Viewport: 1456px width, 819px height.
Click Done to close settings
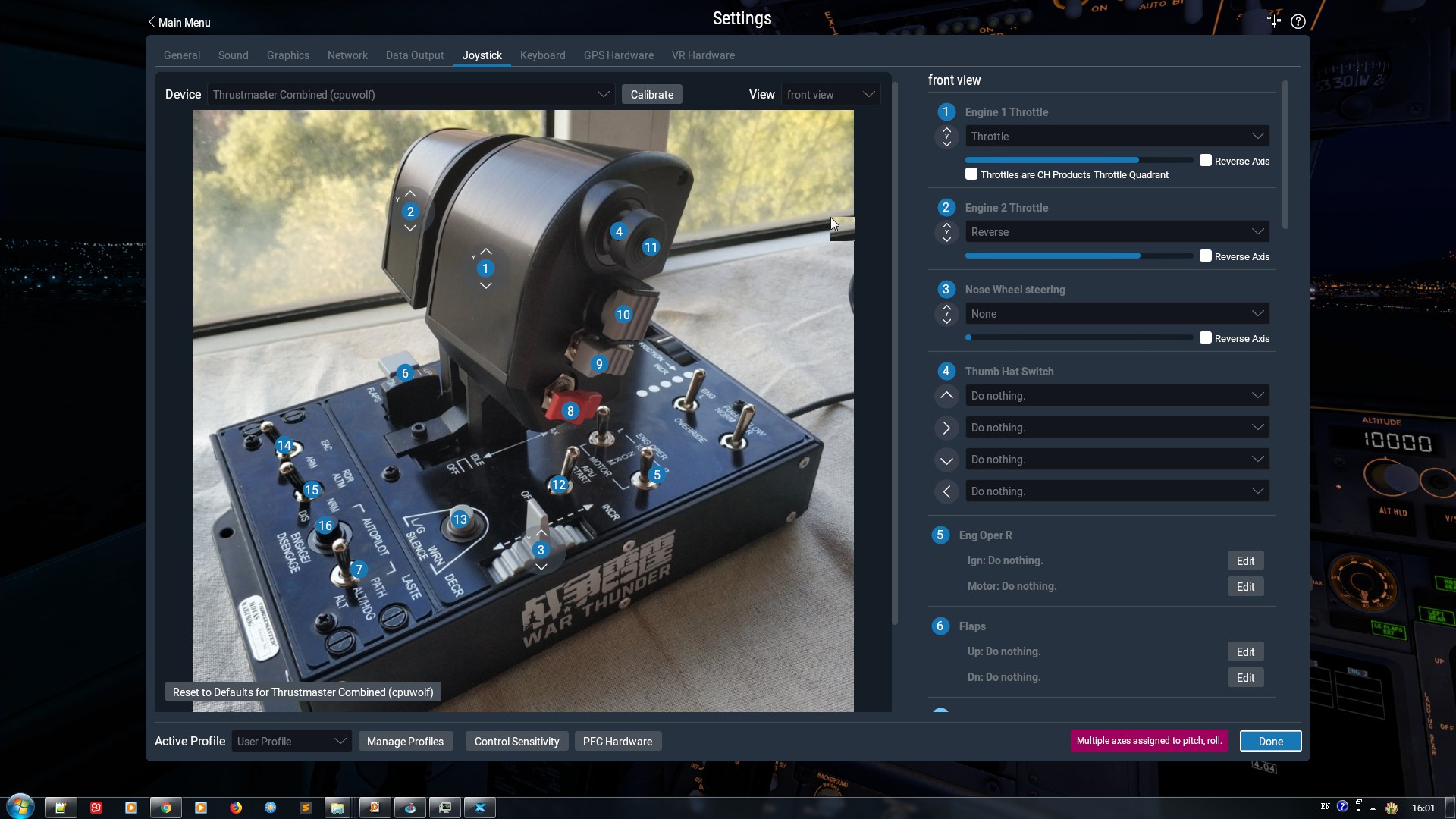coord(1270,741)
